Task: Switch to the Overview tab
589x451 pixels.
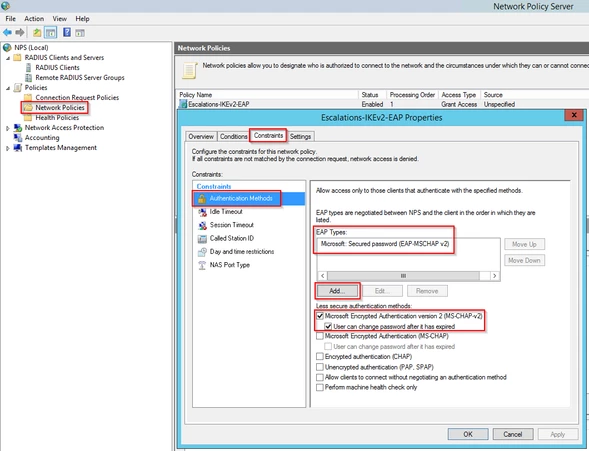Action: (201, 136)
